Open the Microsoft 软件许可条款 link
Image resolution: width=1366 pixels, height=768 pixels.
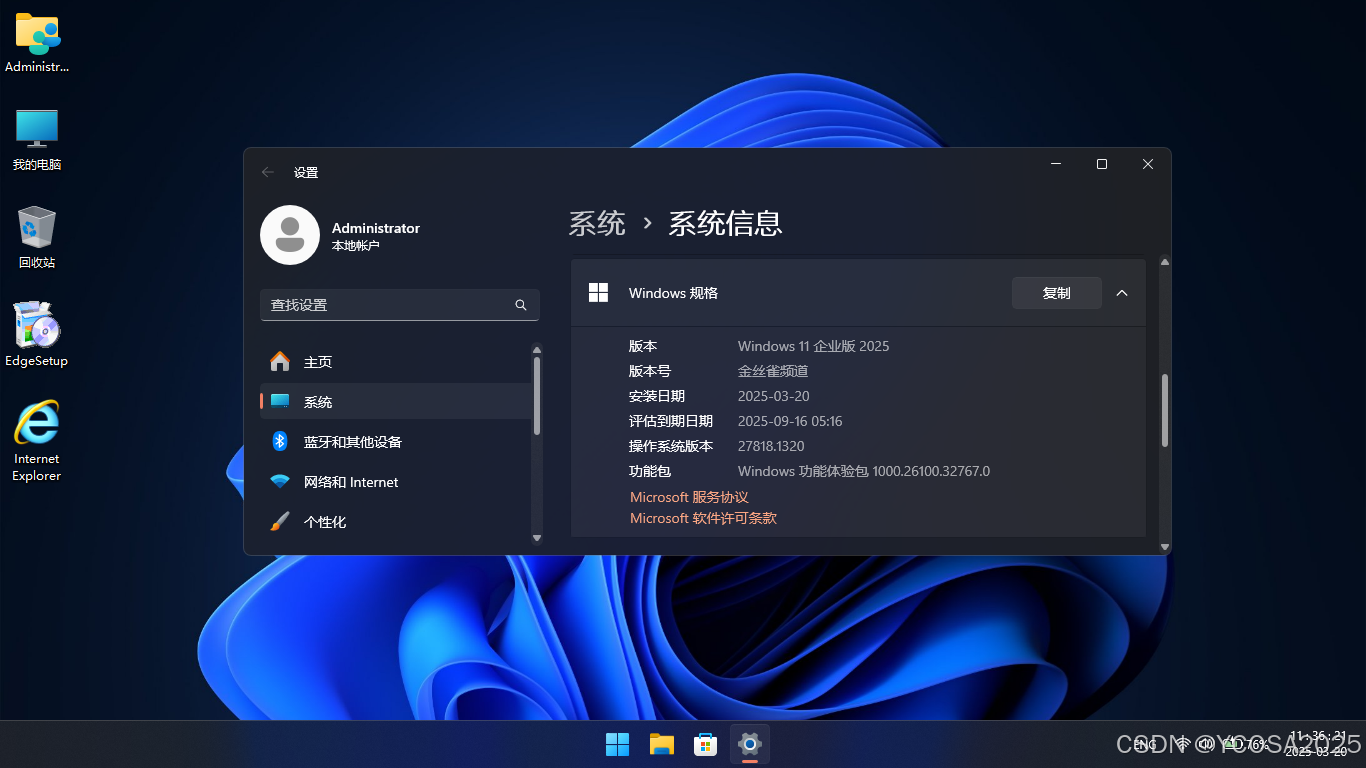(703, 518)
